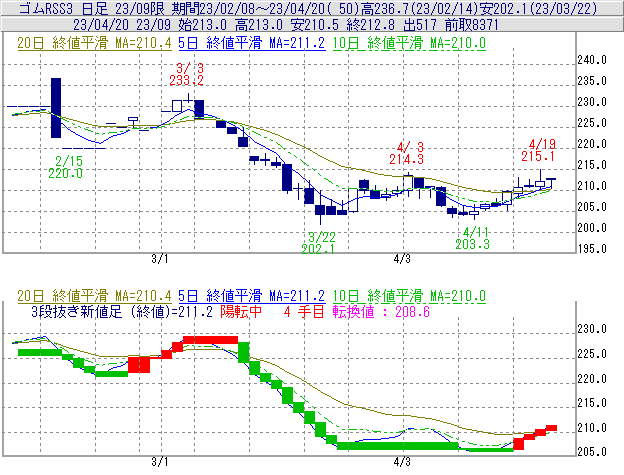Click the 3段抜き新値足 (終値)=211.2 label
Screen dimensions: 624x475
pyautogui.click(x=122, y=311)
